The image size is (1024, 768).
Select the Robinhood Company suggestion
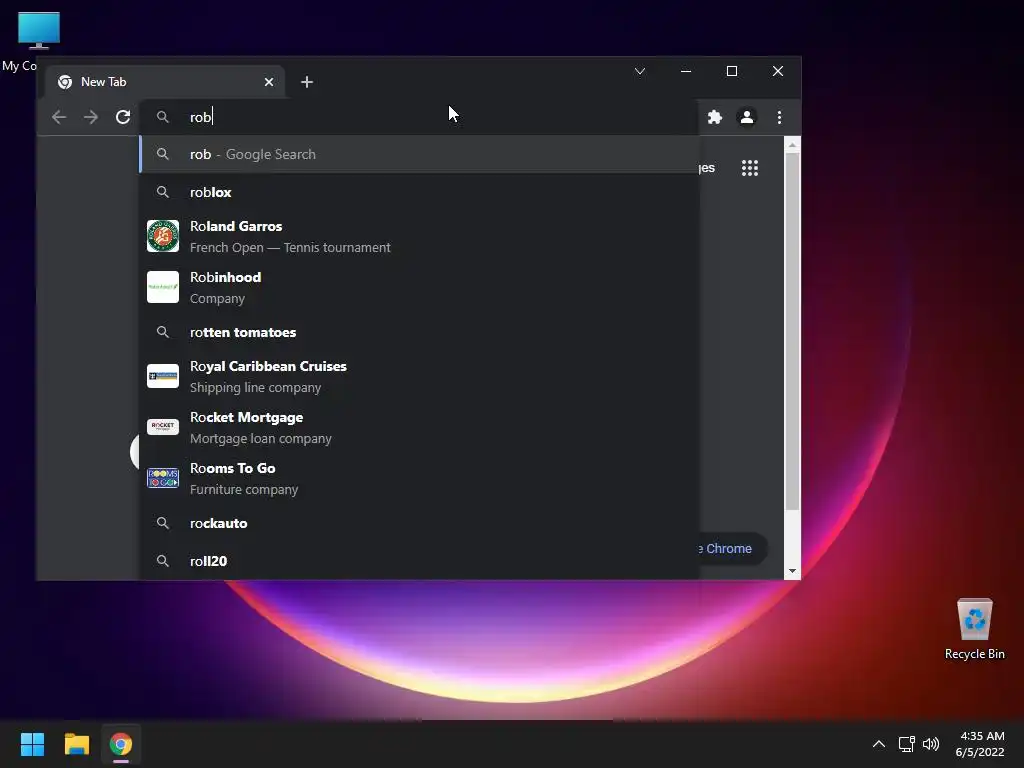419,287
